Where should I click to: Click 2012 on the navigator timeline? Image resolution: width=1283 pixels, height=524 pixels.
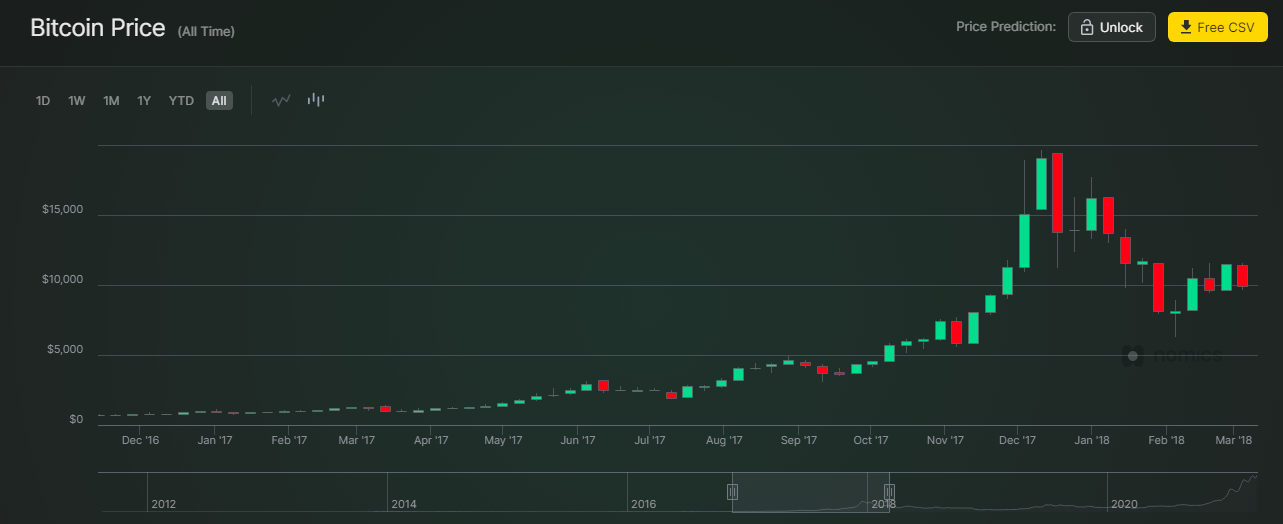[x=163, y=504]
